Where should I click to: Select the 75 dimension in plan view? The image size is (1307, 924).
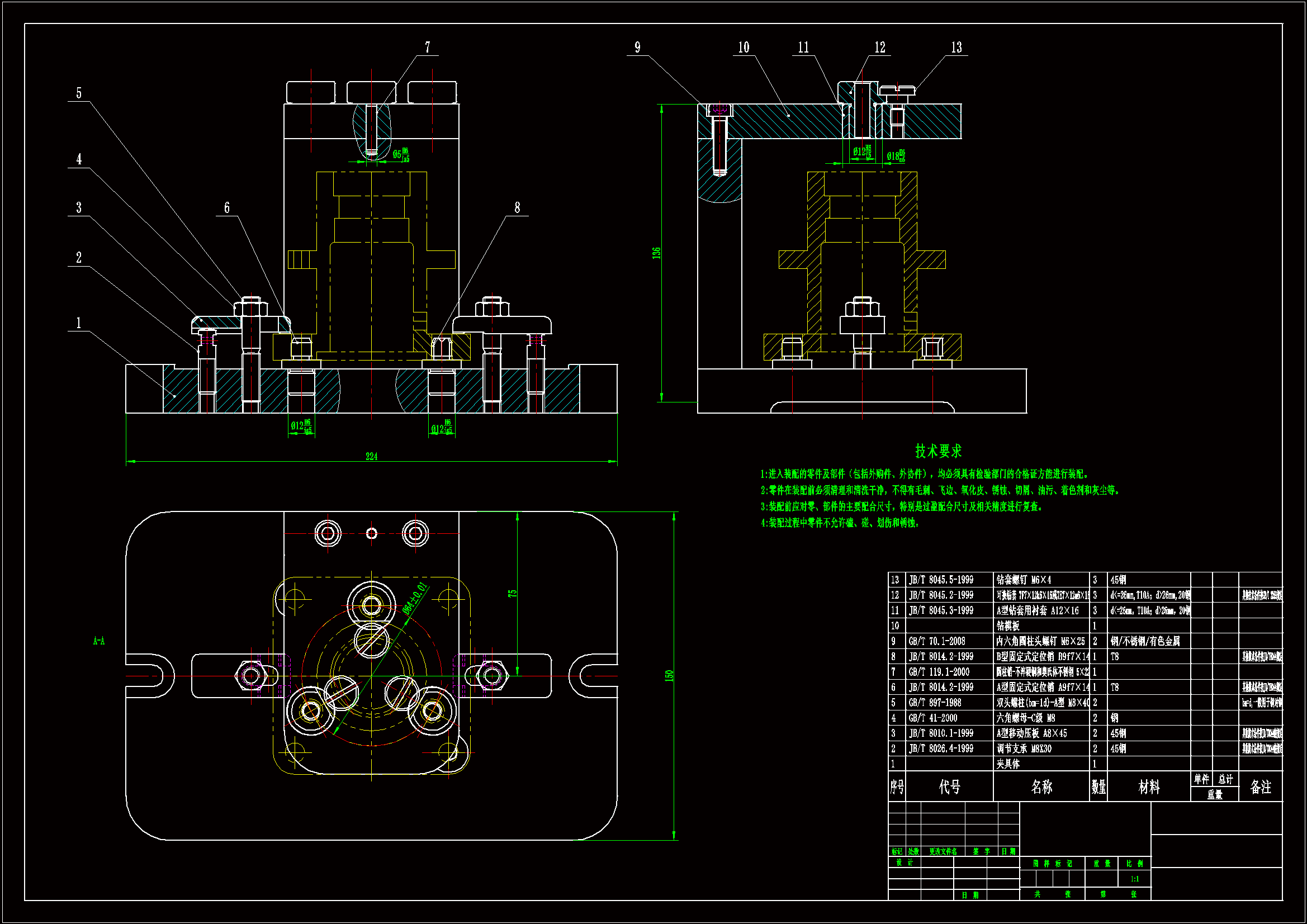(512, 593)
